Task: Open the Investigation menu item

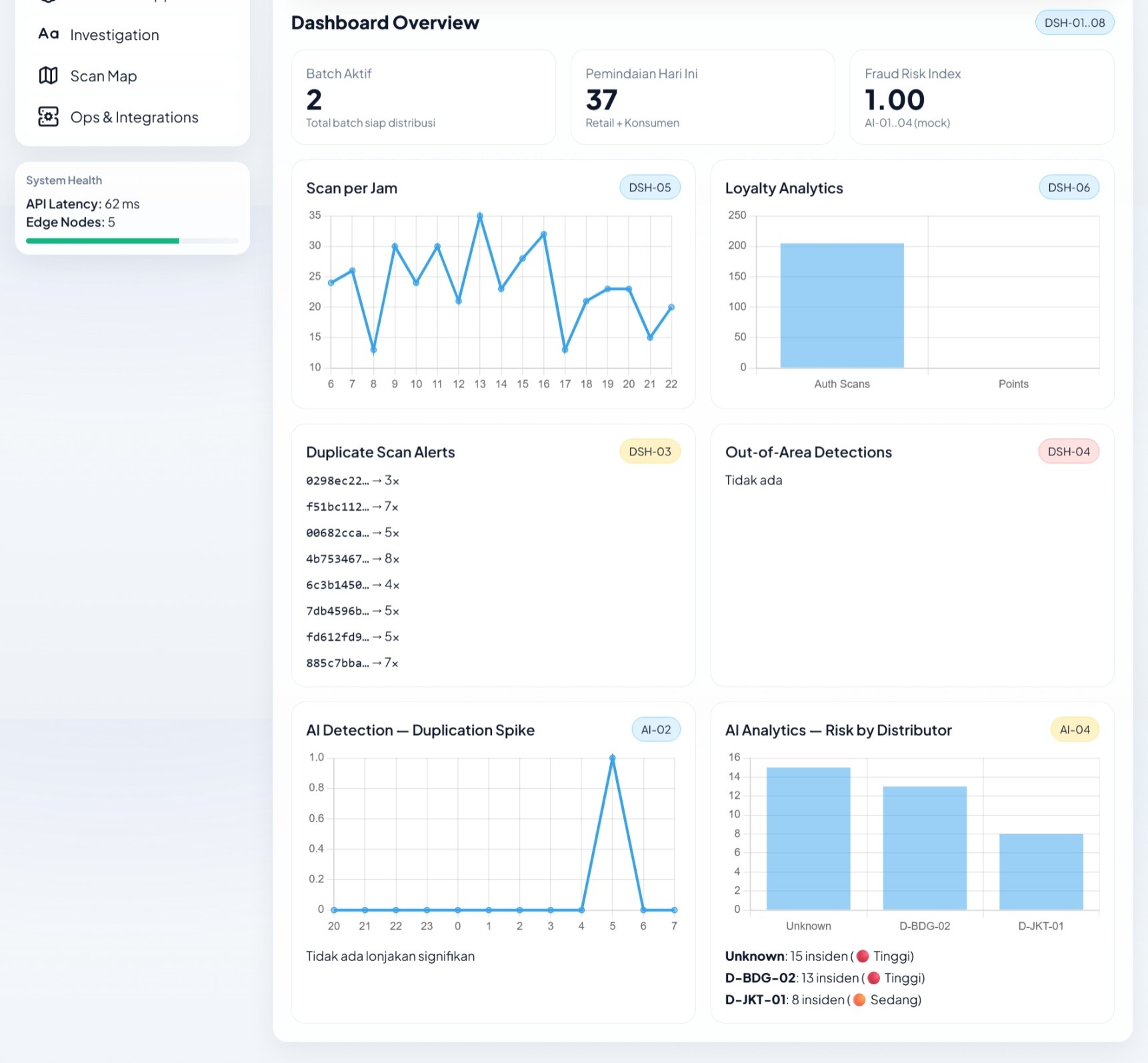Action: click(x=114, y=34)
